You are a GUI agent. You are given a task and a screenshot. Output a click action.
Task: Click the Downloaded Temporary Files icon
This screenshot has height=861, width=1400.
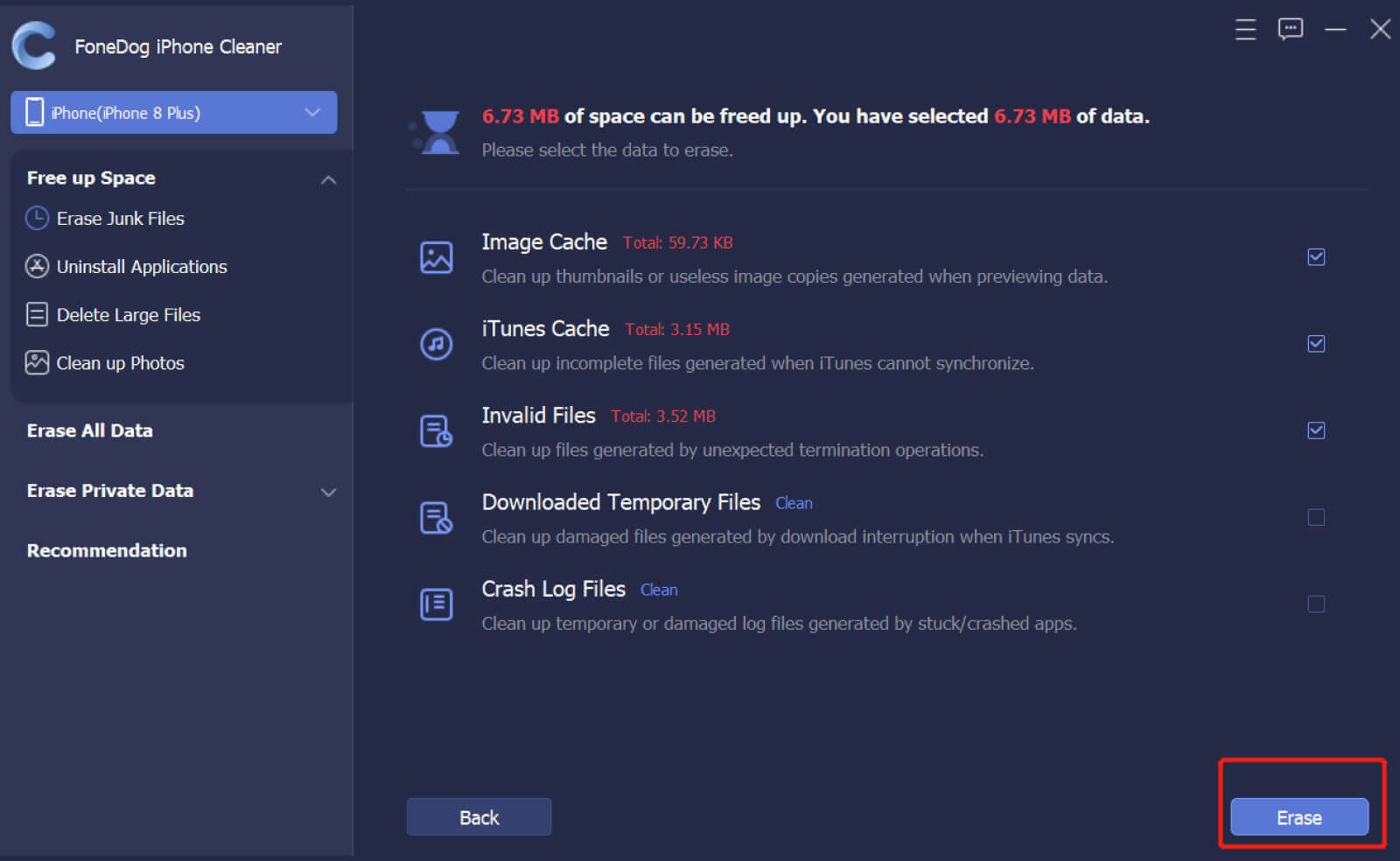436,518
